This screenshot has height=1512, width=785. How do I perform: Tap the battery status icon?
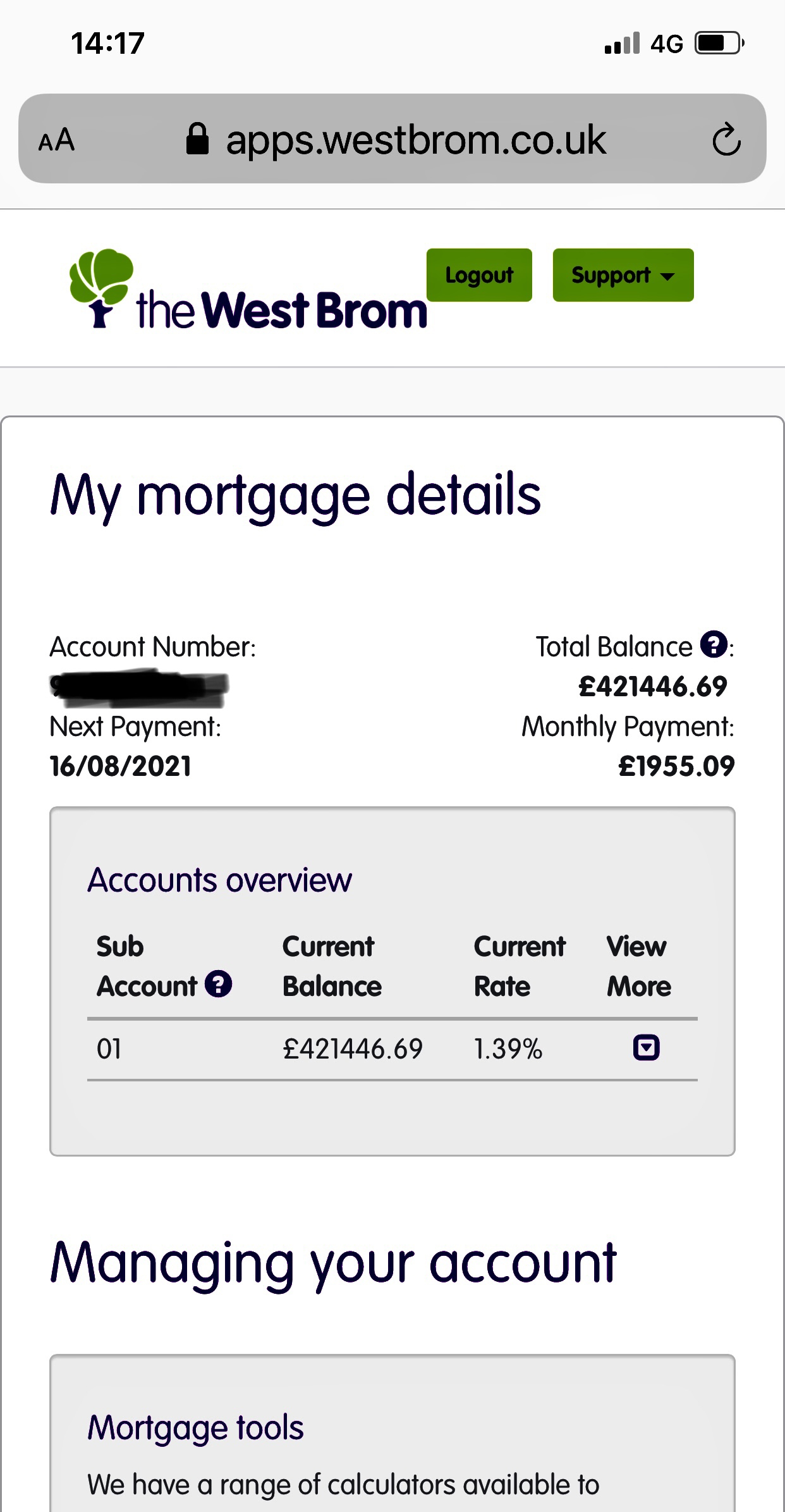pyautogui.click(x=719, y=43)
